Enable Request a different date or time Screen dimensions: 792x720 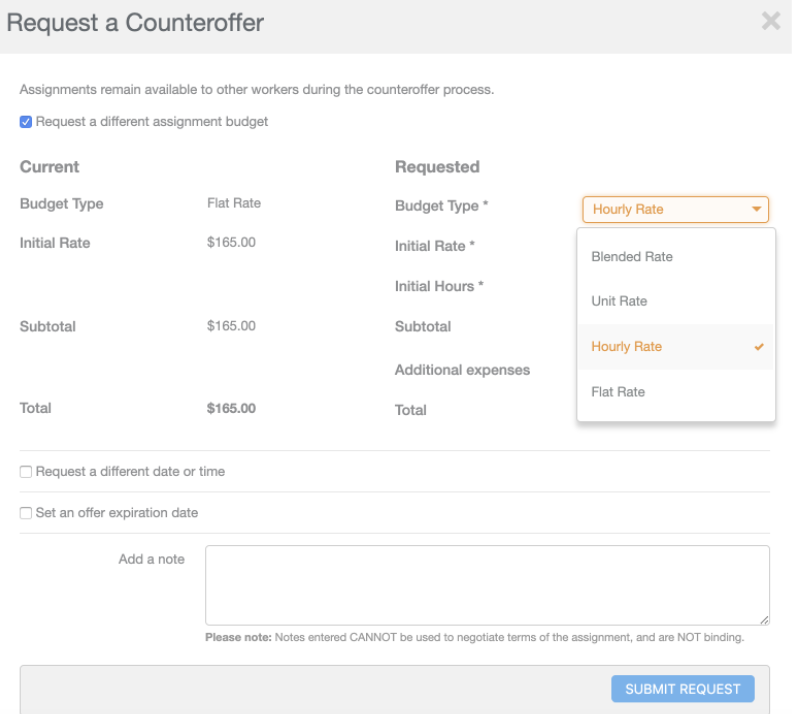[x=26, y=472]
